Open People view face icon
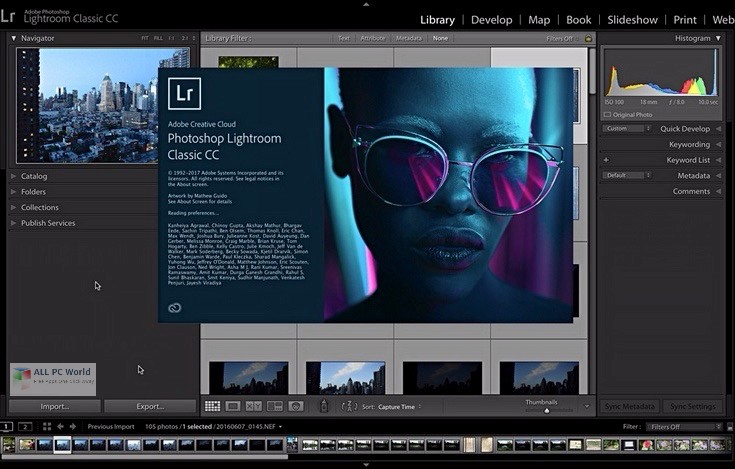Screen dimensions: 735x469 click(x=296, y=406)
